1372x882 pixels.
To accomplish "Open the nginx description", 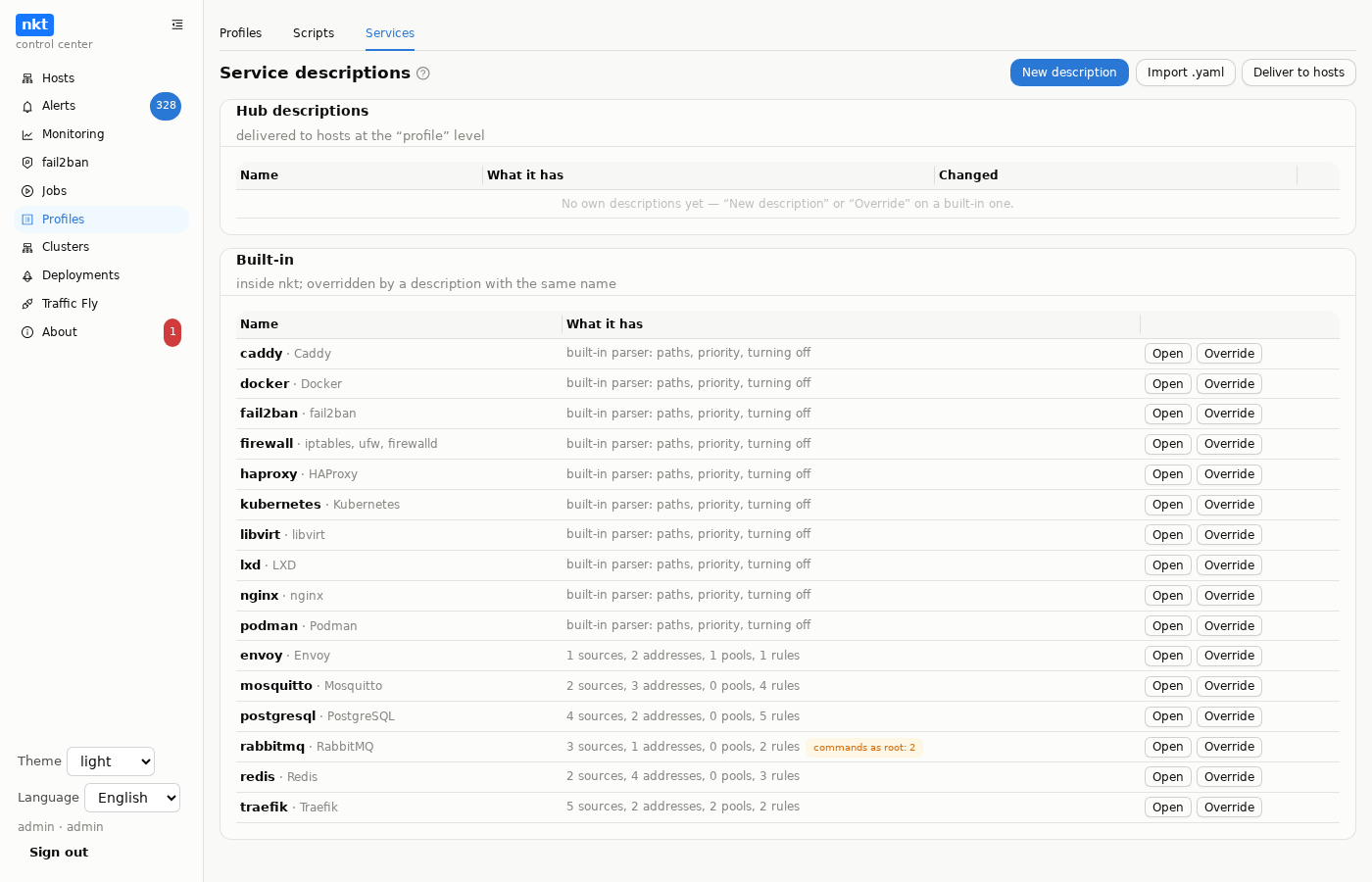I will [x=1167, y=596].
